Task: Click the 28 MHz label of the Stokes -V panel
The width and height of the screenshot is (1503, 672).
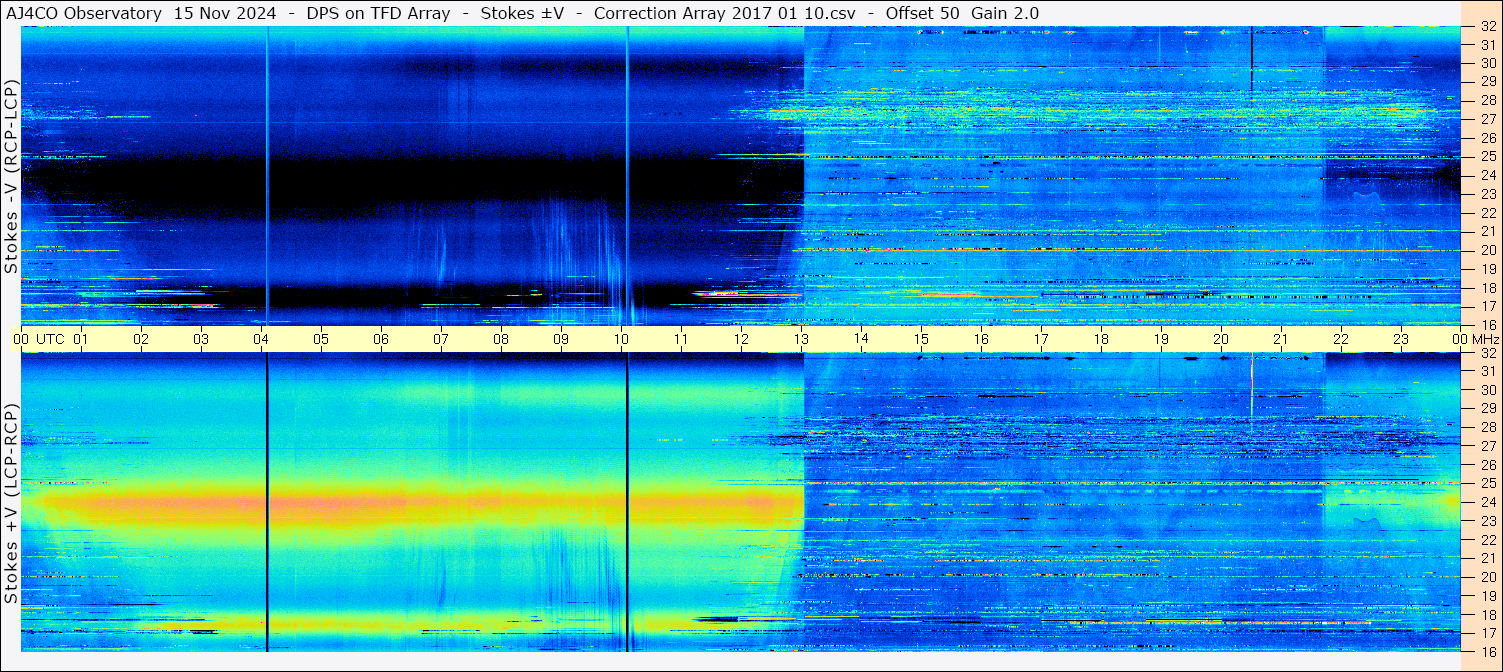Action: [x=1487, y=100]
